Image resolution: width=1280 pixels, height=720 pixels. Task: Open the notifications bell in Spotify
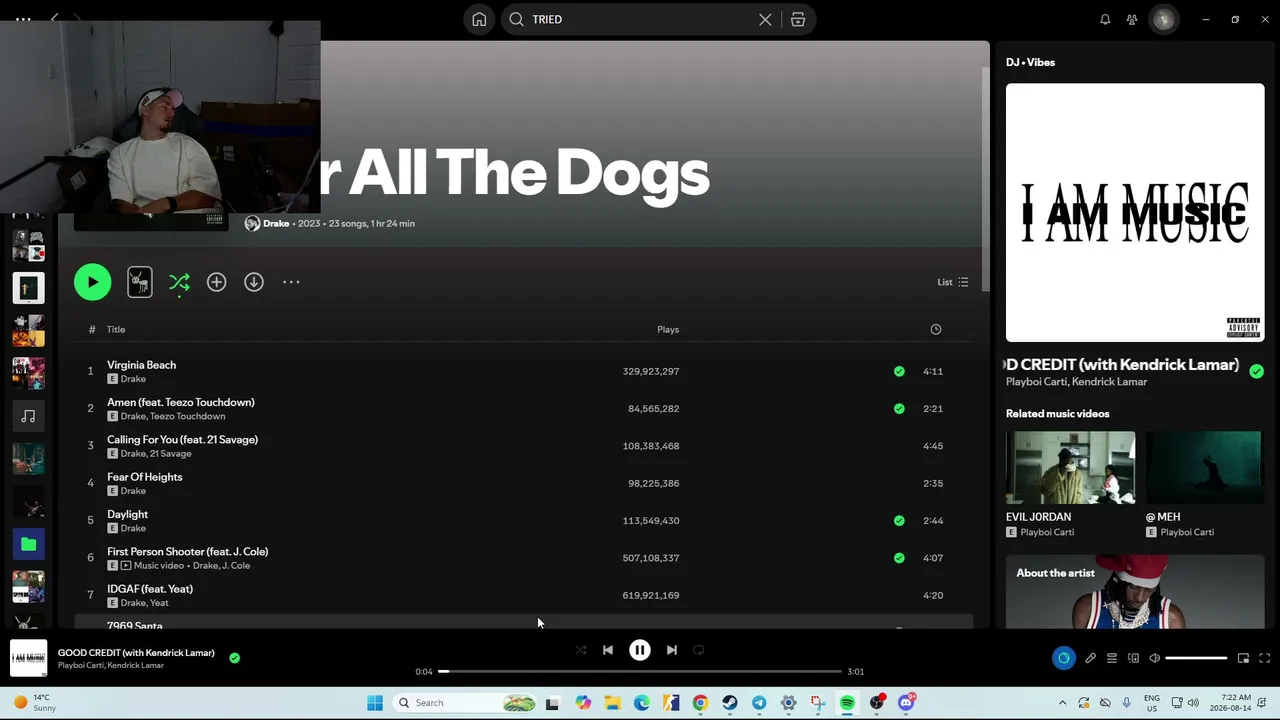coord(1105,19)
